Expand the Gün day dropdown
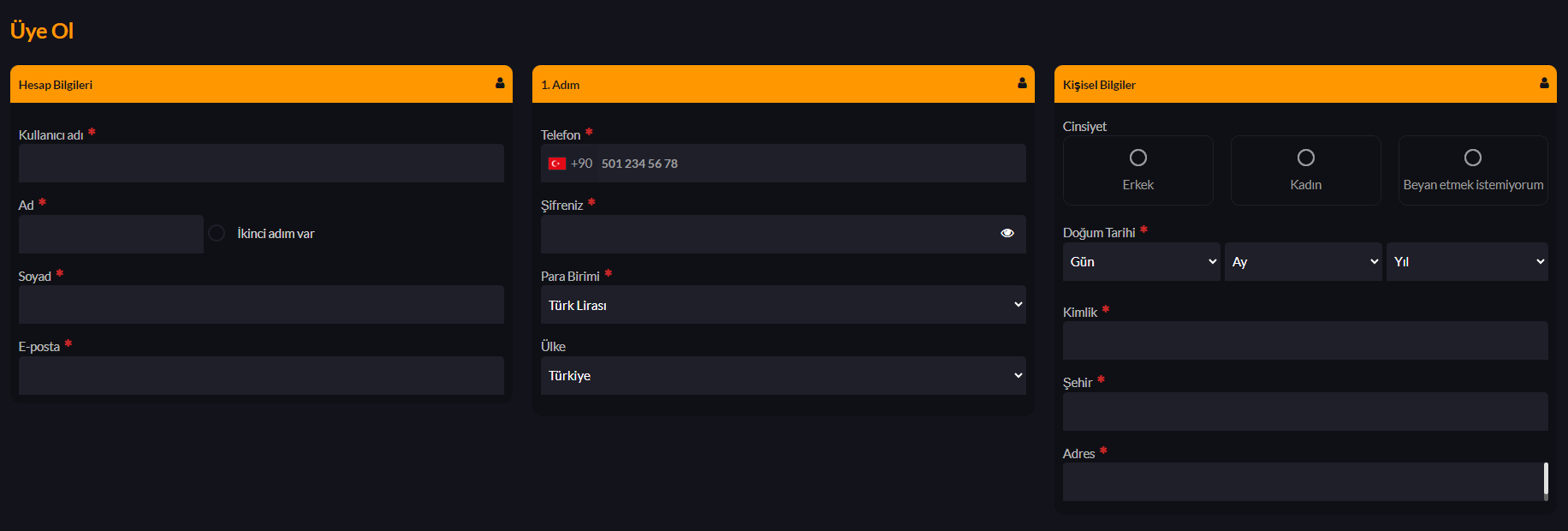 [1142, 261]
